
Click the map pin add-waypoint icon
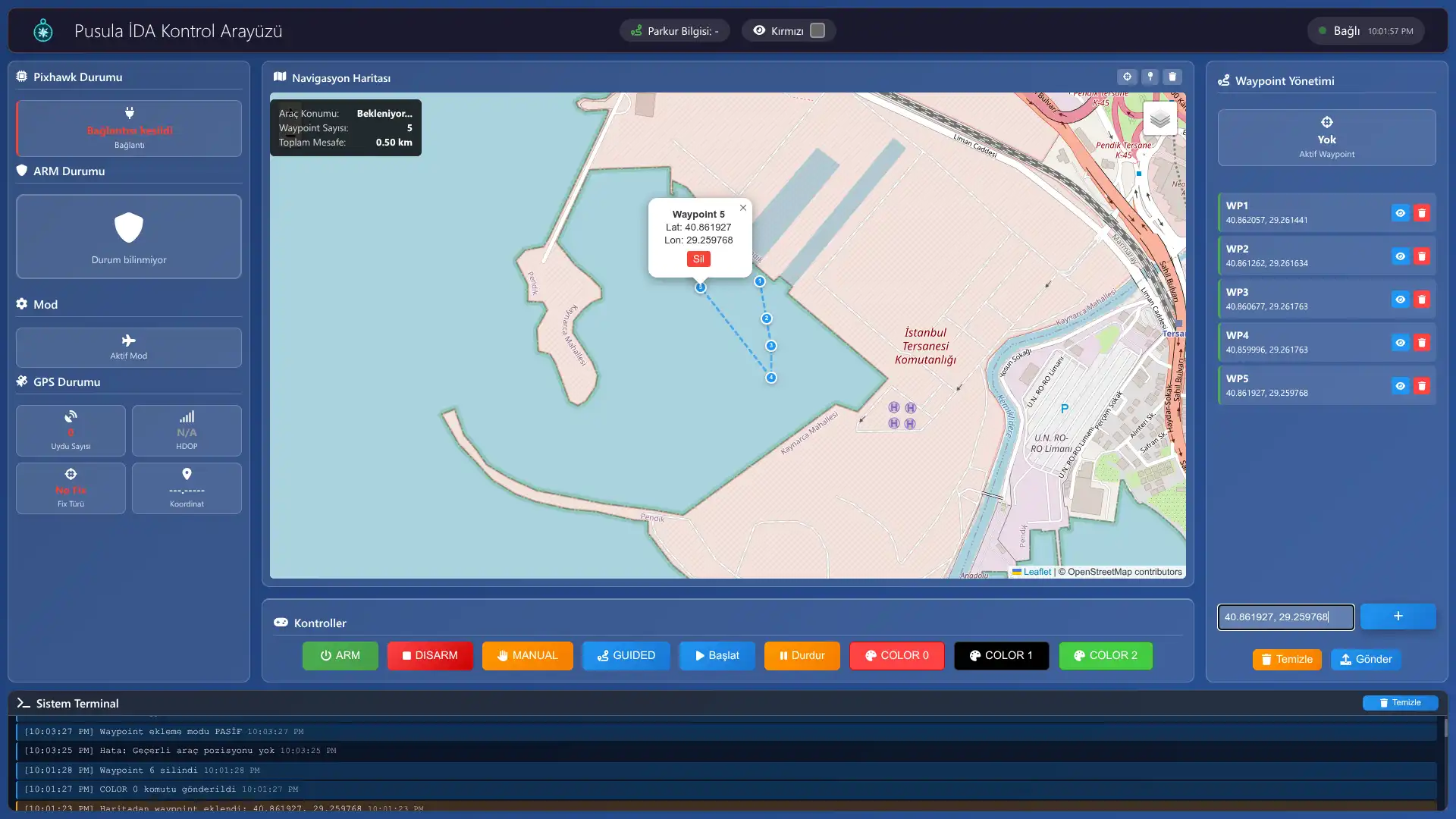click(x=1150, y=77)
